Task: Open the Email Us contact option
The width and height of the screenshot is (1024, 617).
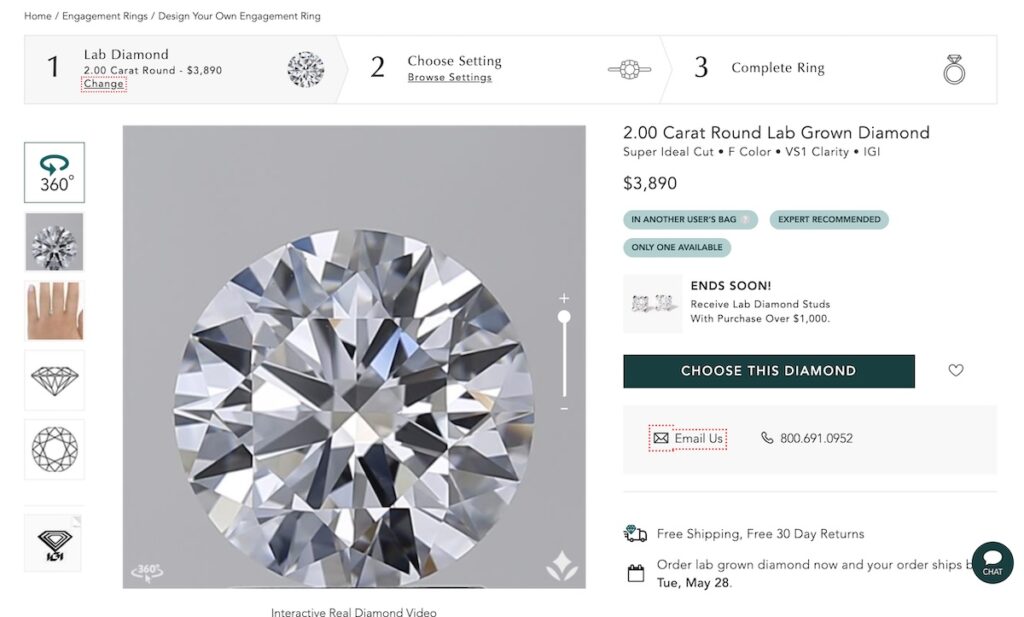Action: pos(688,438)
